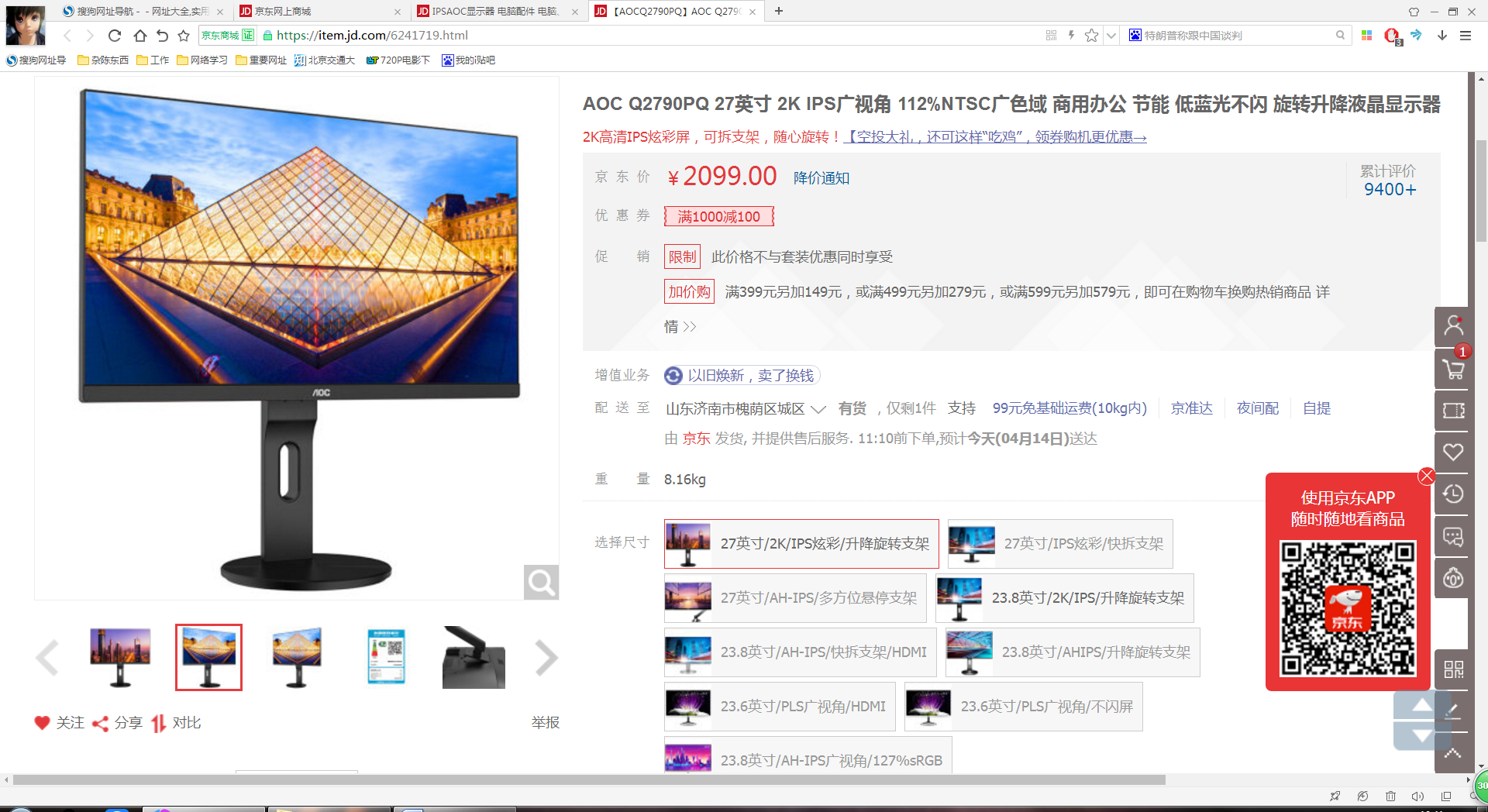Open the downloads arrow in toolbar

[x=1441, y=35]
